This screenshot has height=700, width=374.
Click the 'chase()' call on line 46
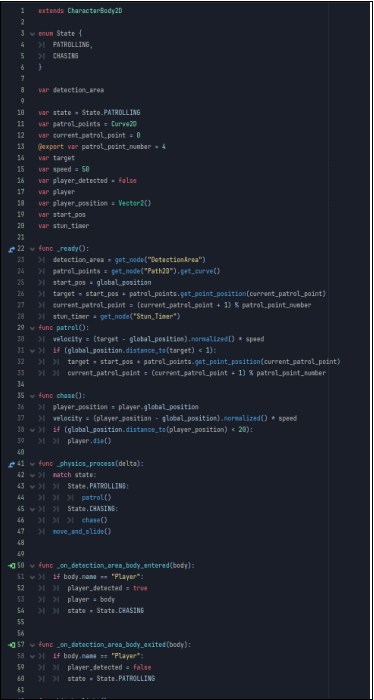coord(95,521)
